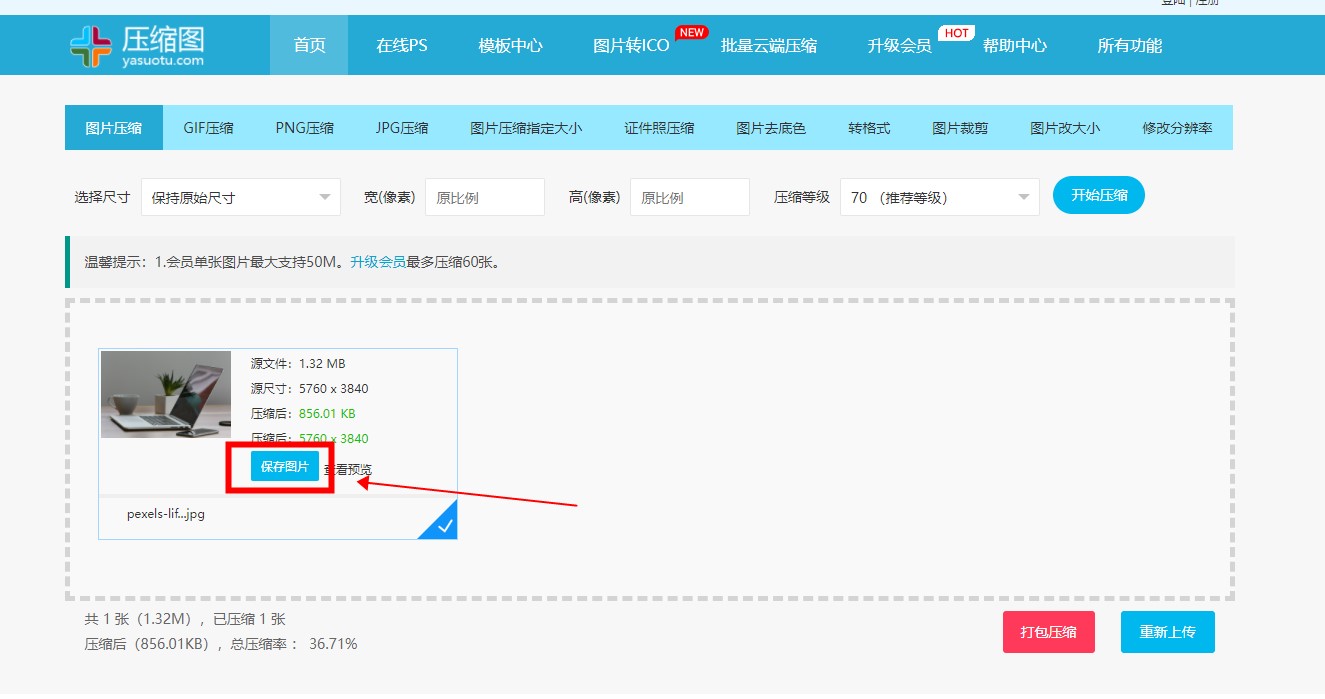This screenshot has height=699, width=1325.
Task: Click the 开始压缩 button
Action: [x=1098, y=196]
